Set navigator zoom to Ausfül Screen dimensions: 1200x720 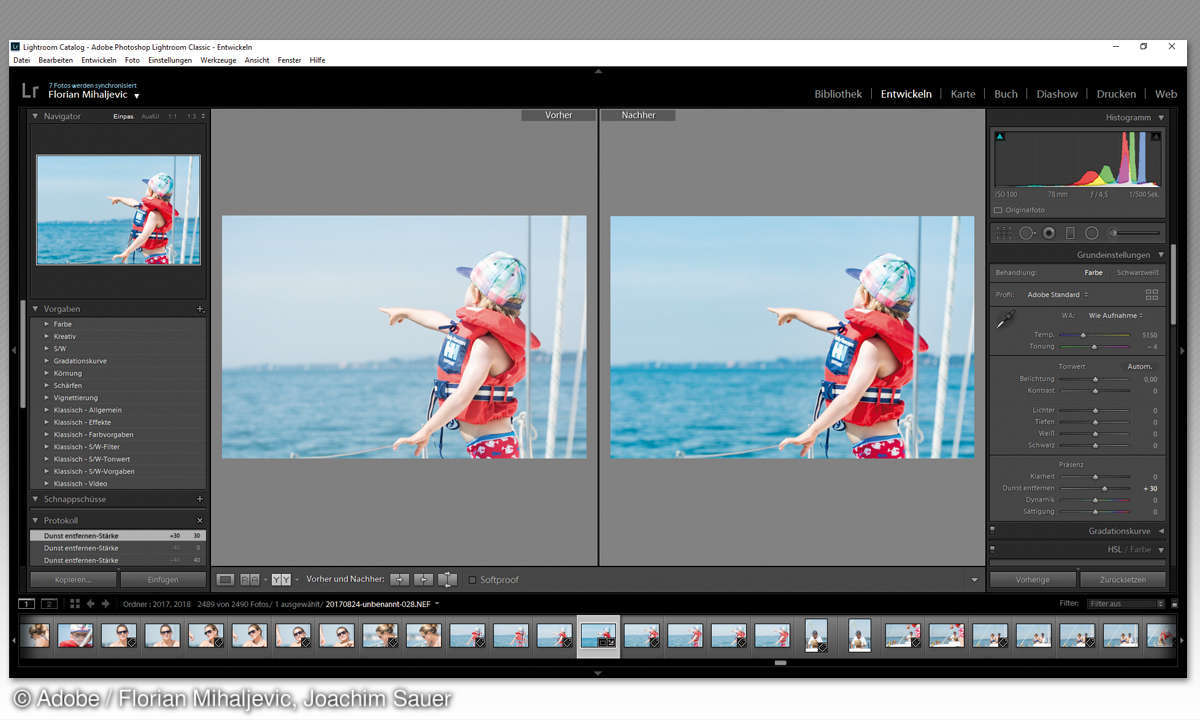[x=150, y=116]
